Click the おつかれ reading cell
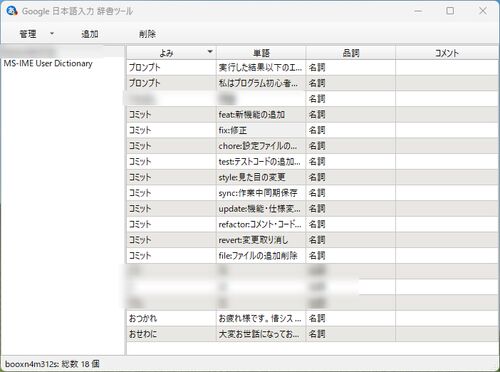This screenshot has height=372, width=500. point(171,318)
